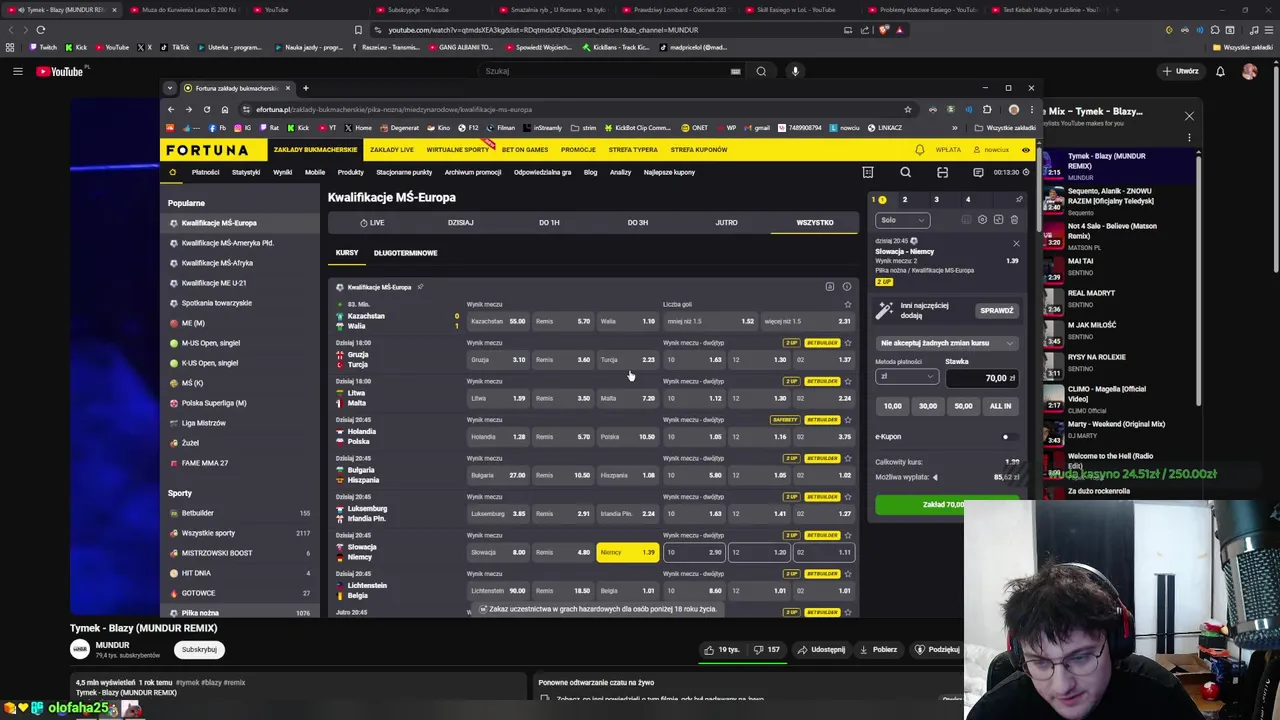Image resolution: width=1280 pixels, height=720 pixels.
Task: Open the bet slip ticket icon in Fortuna header
Action: pos(868,172)
